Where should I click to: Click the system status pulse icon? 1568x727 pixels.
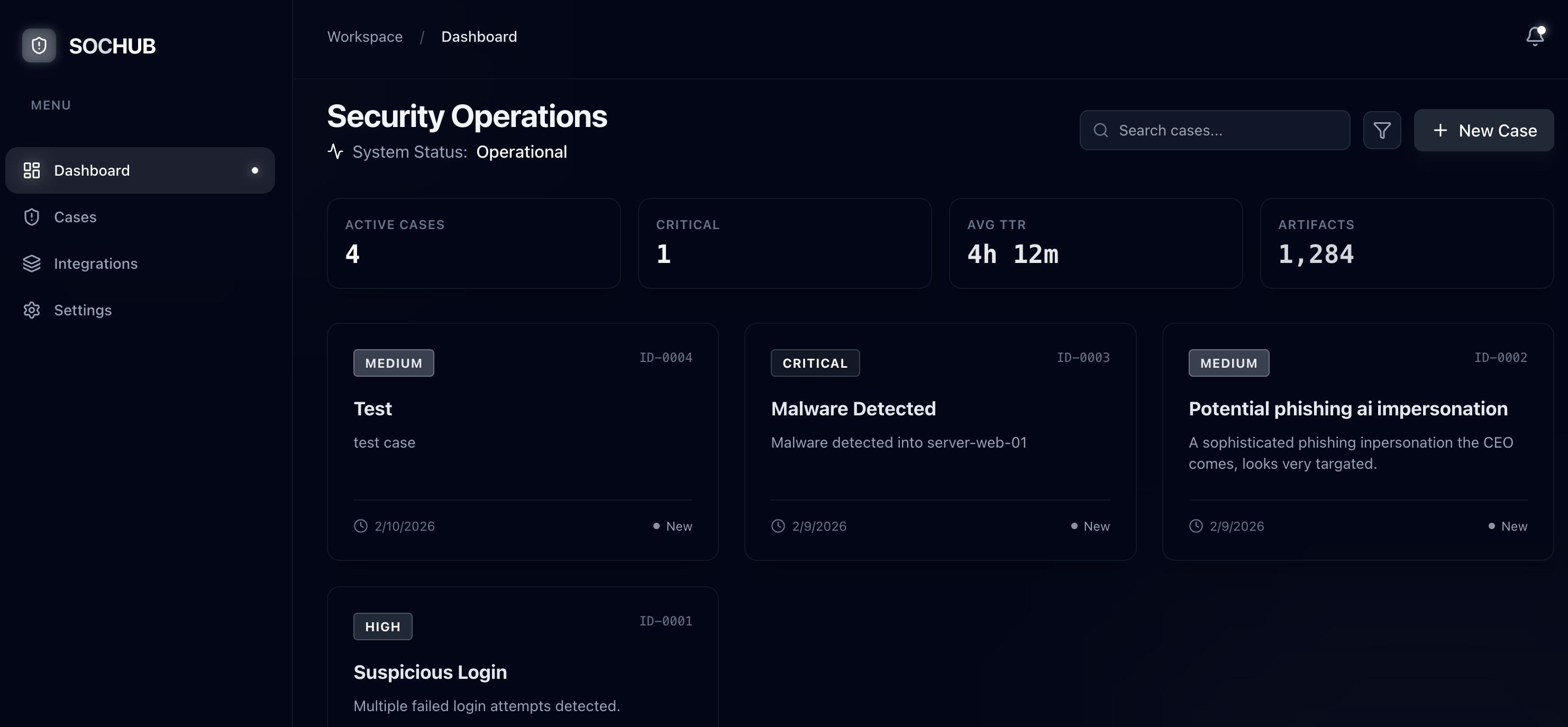tap(335, 152)
